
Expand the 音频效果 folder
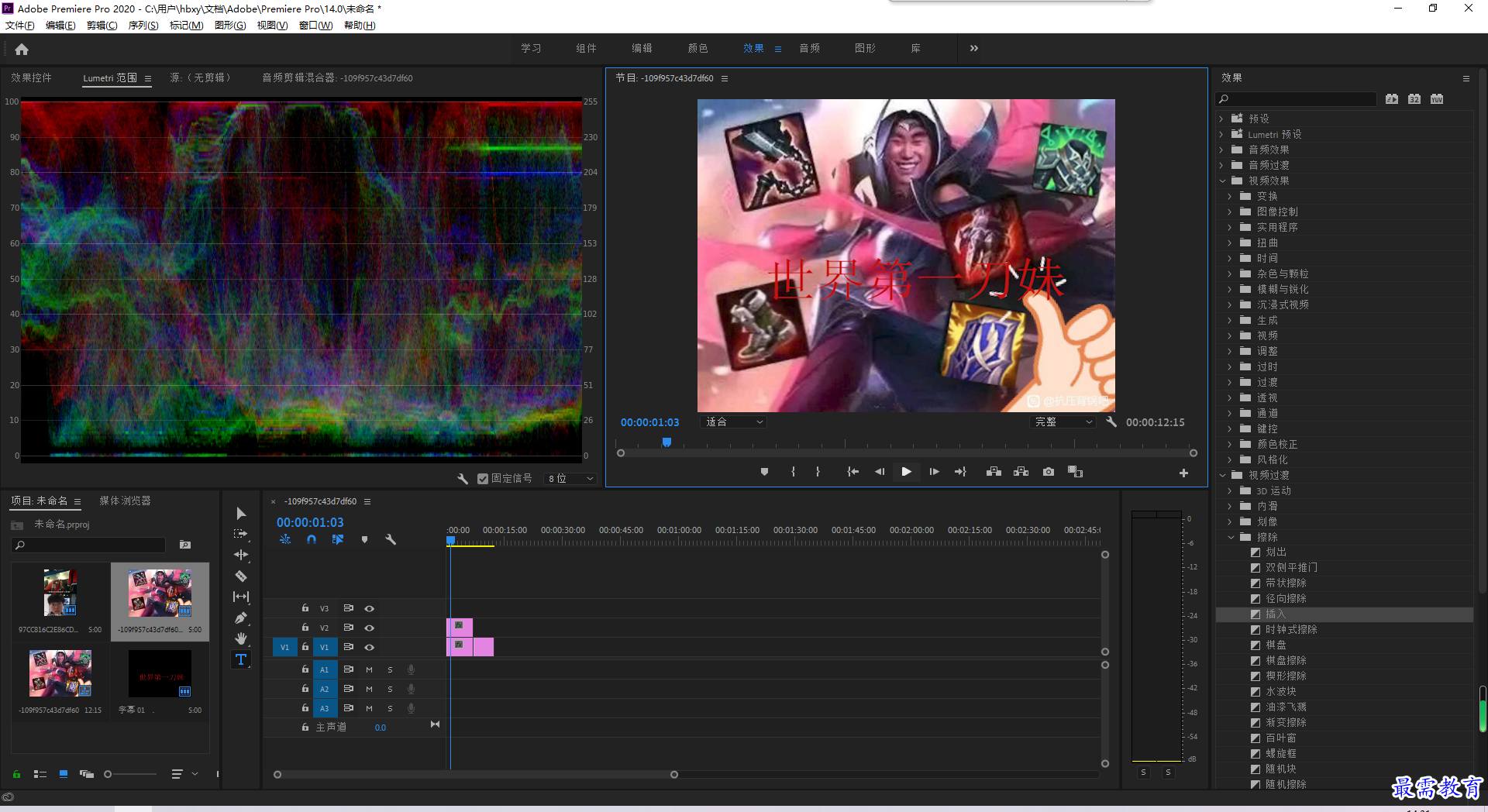click(x=1221, y=150)
